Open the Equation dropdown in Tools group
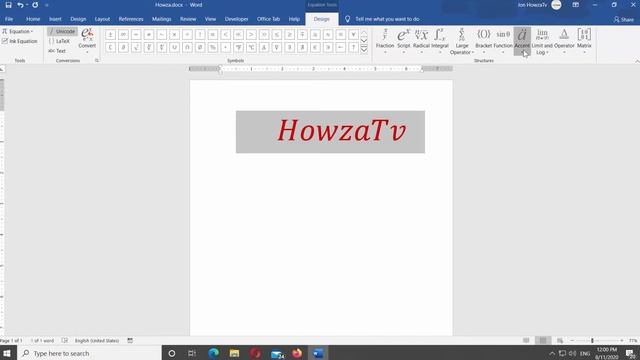Viewport: 640px width, 360px height. pos(18,31)
